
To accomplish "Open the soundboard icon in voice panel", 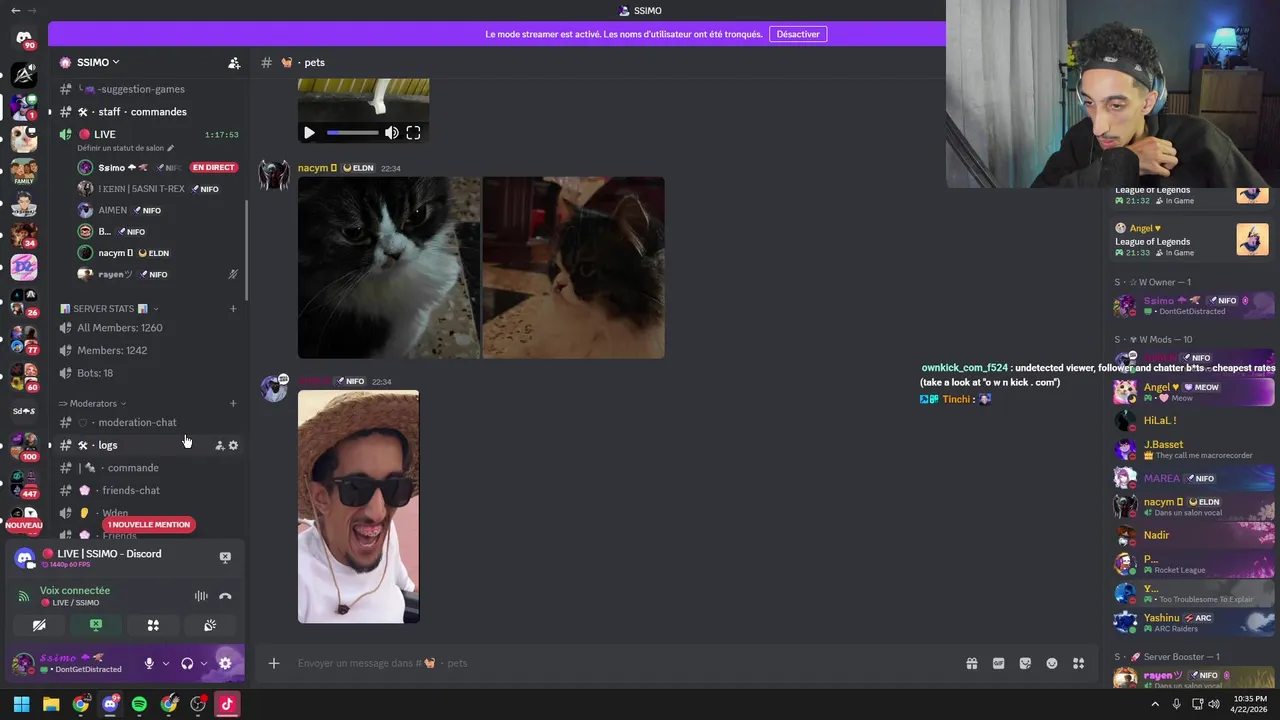I will (210, 625).
